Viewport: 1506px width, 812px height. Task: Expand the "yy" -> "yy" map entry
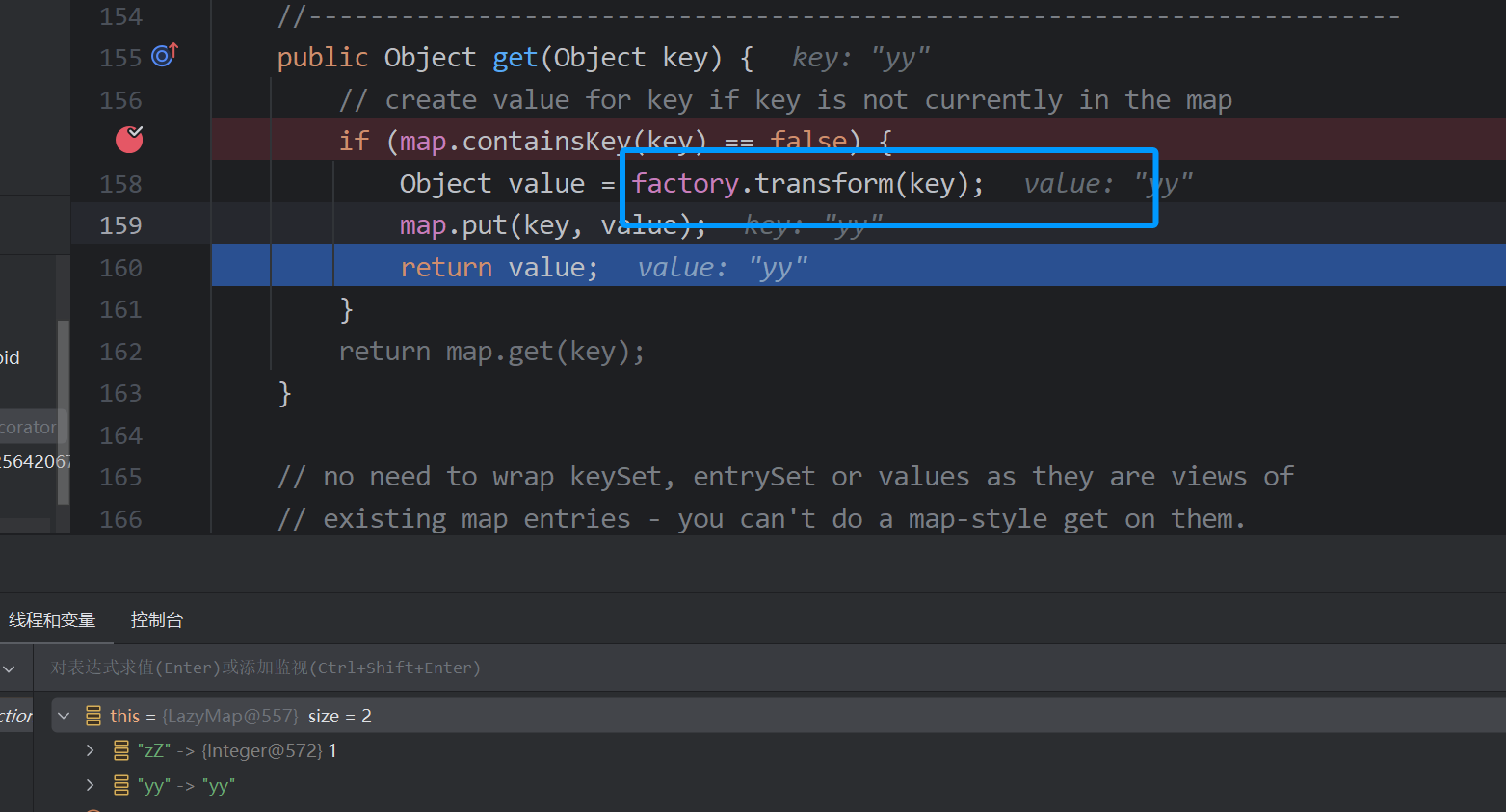point(91,786)
